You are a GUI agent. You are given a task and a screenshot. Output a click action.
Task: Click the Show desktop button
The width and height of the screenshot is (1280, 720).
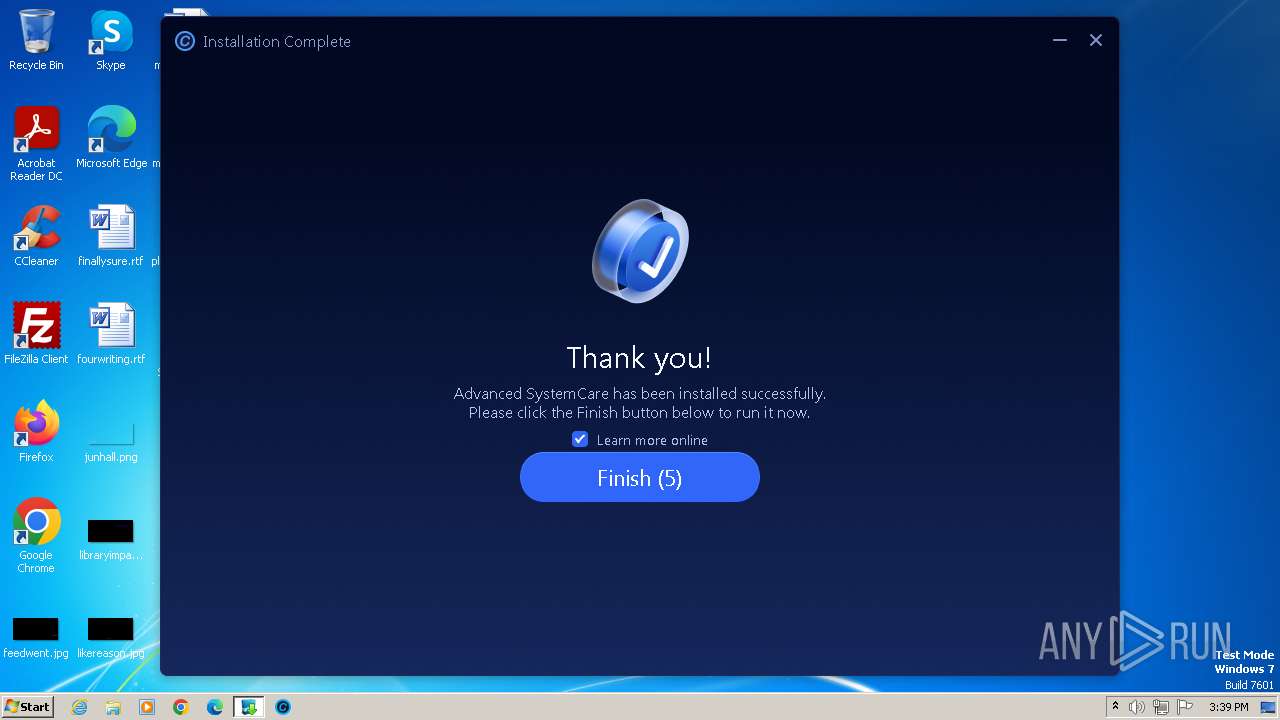[x=1269, y=707]
